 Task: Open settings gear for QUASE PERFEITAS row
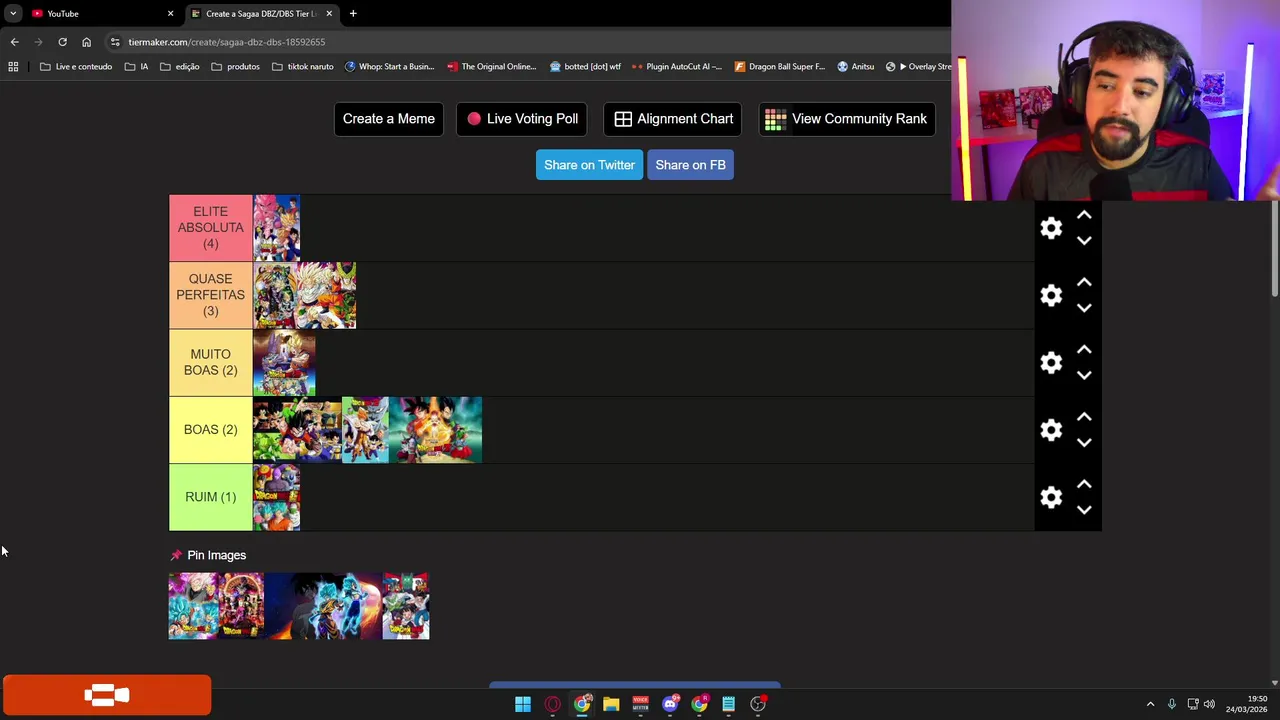(x=1051, y=295)
